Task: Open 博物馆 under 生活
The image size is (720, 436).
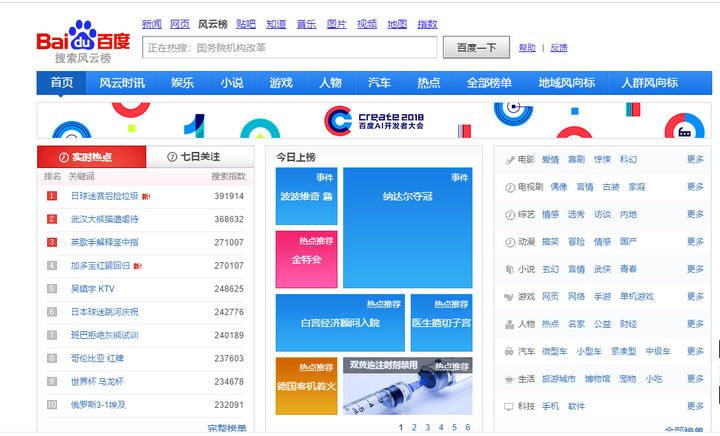Action: [597, 379]
